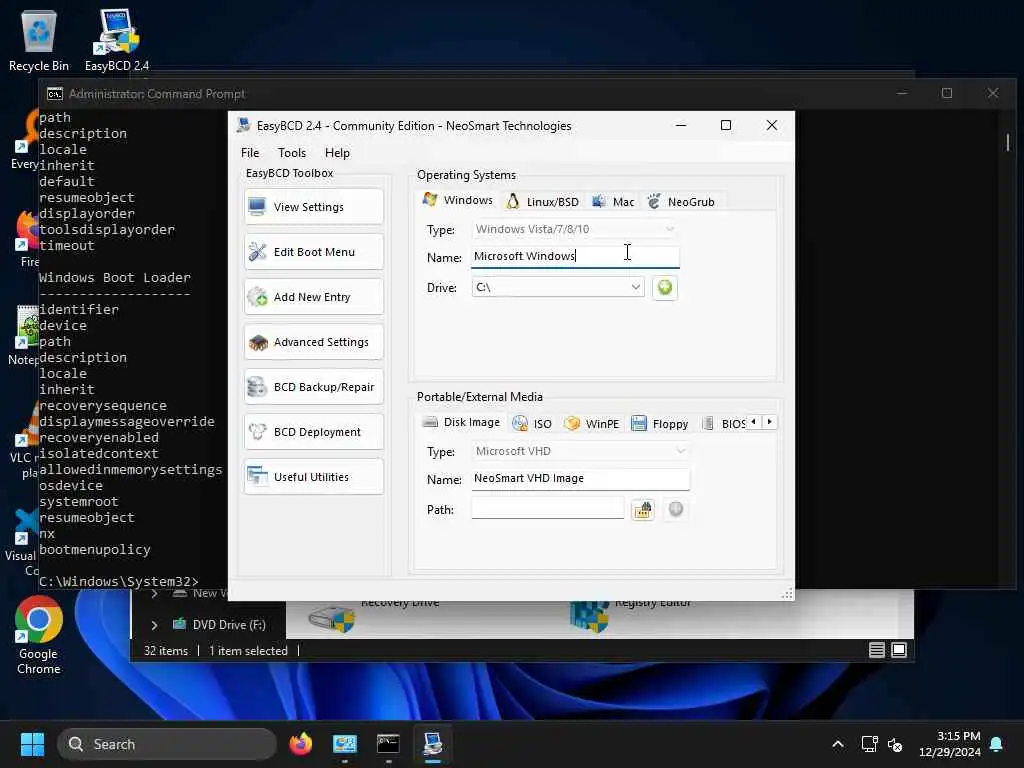Open Firefox from the taskbar
1024x768 pixels.
[x=301, y=744]
